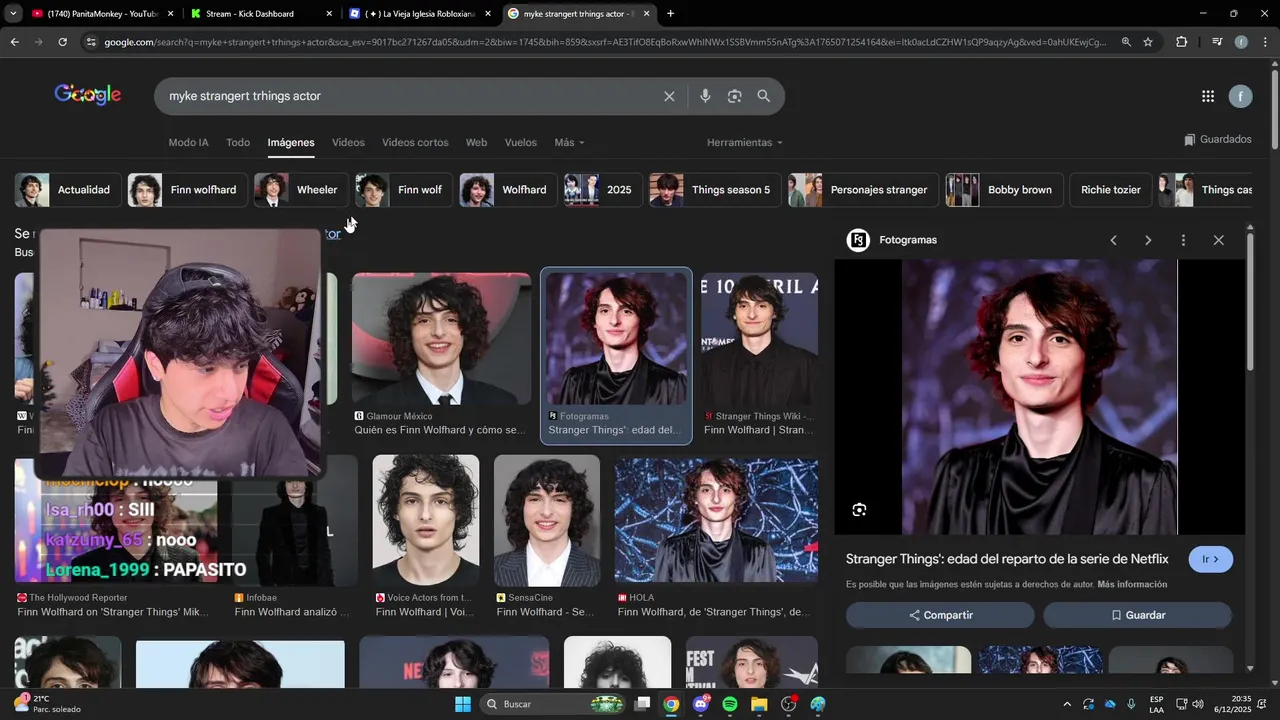Image resolution: width=1280 pixels, height=720 pixels.
Task: Open Guardados saved items
Action: 1217,140
